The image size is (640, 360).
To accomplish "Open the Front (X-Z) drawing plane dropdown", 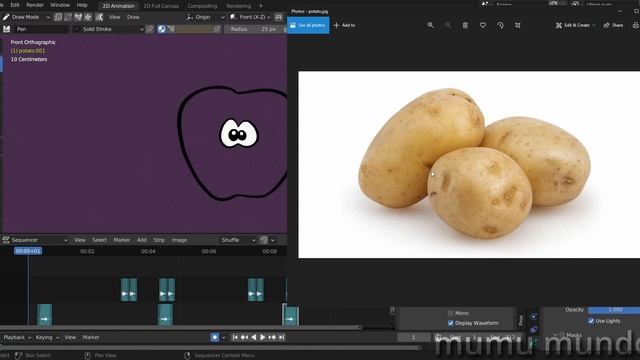I will pyautogui.click(x=250, y=17).
